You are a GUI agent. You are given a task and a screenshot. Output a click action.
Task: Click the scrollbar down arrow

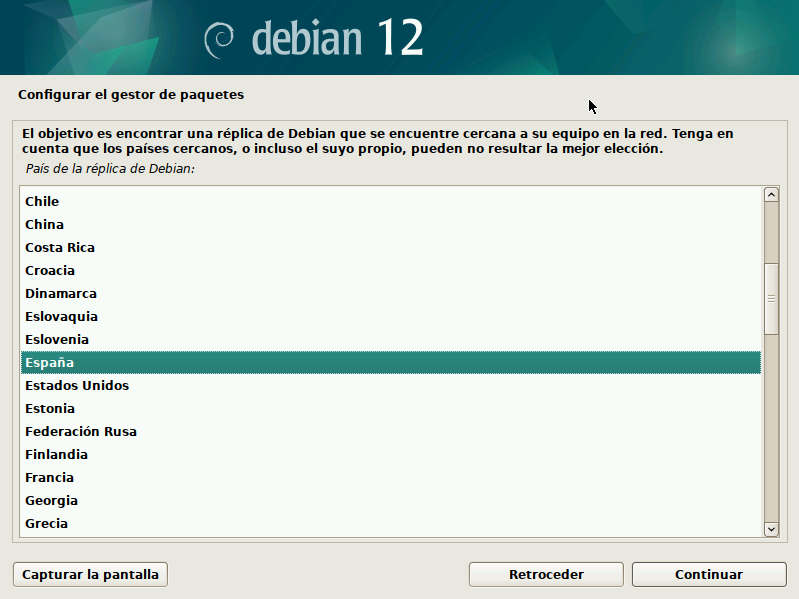pos(771,528)
